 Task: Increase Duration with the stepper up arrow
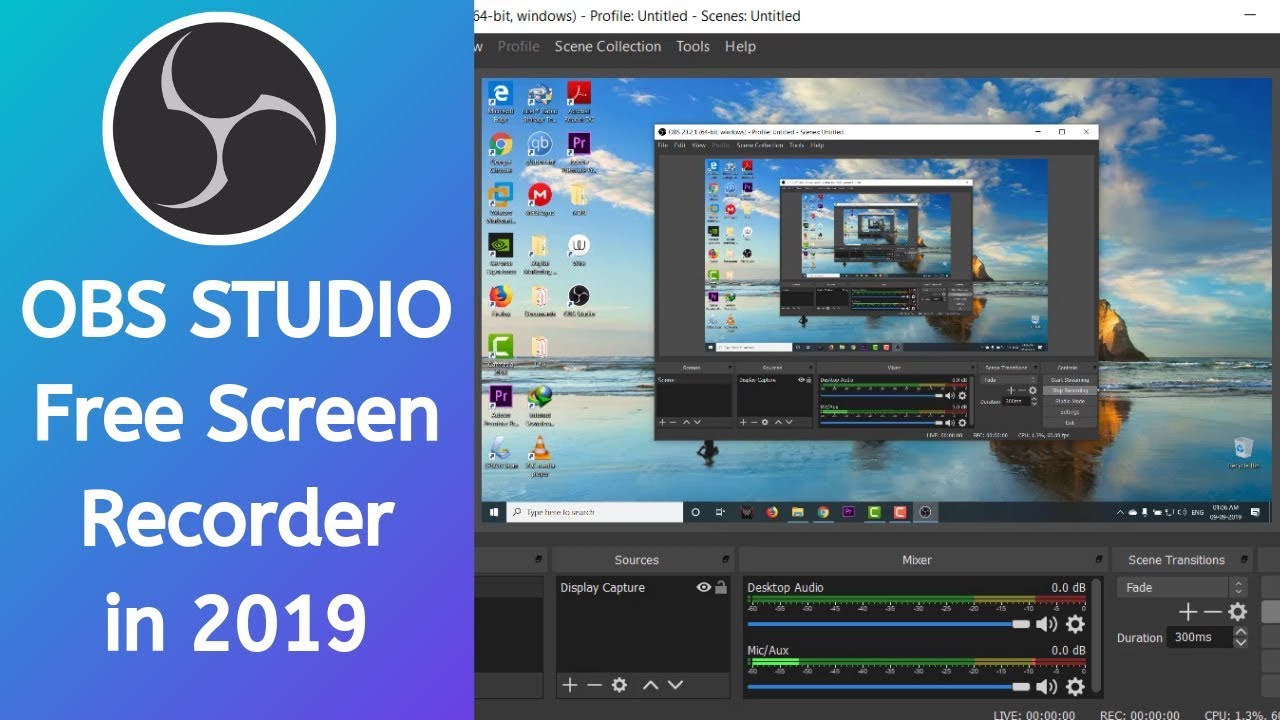click(x=1241, y=632)
